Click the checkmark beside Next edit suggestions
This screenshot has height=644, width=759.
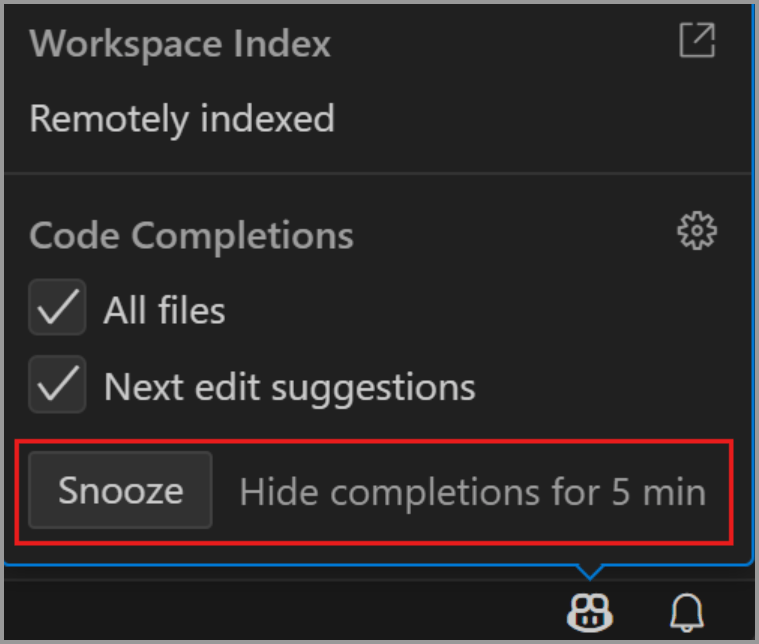[x=57, y=386]
